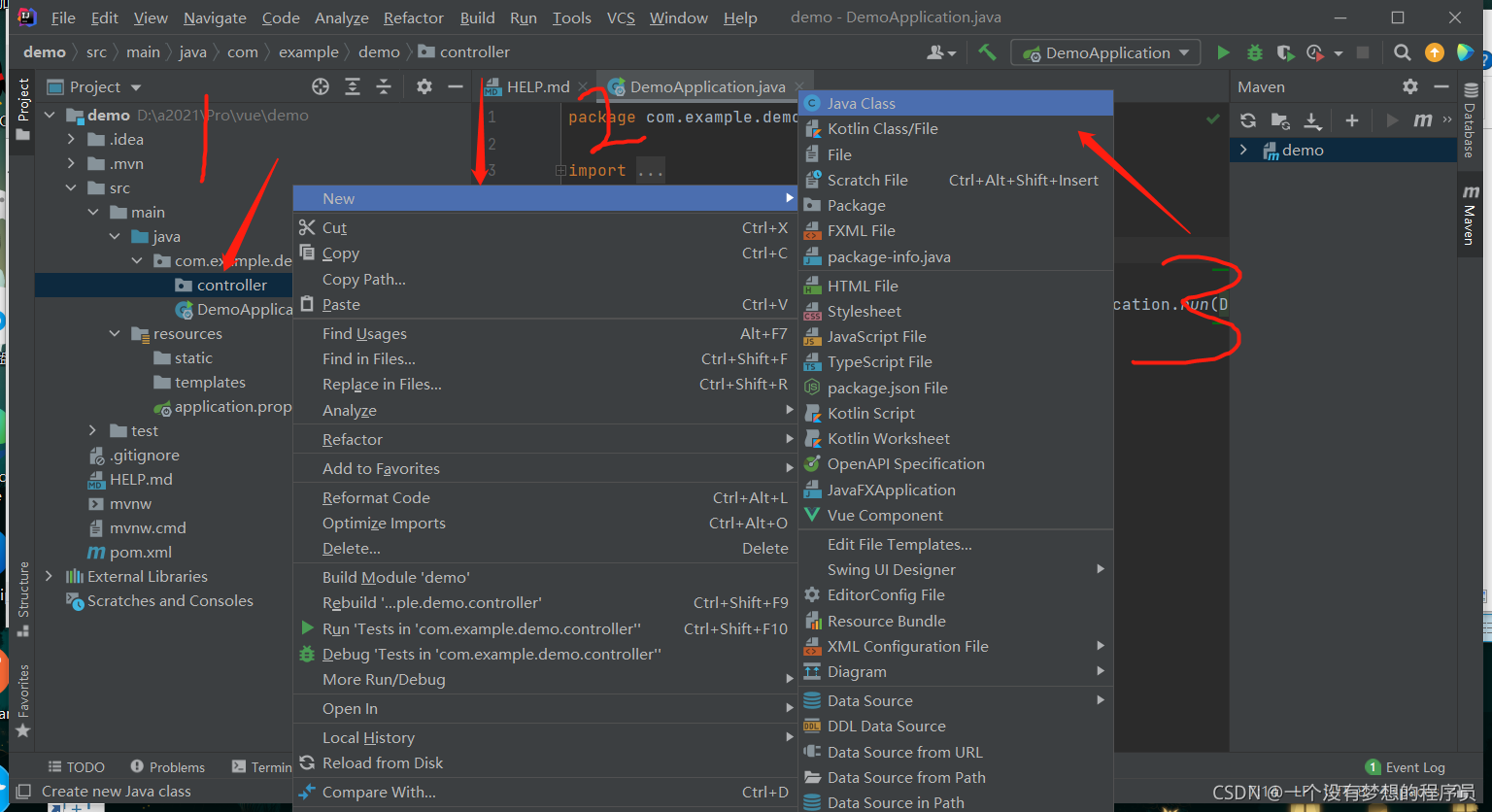Screen dimensions: 1492x812
Task: Open the Maven side tool tab
Action: (1470, 214)
